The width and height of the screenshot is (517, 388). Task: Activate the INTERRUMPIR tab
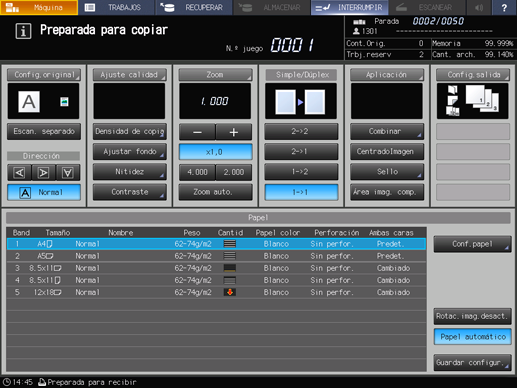pos(349,7)
